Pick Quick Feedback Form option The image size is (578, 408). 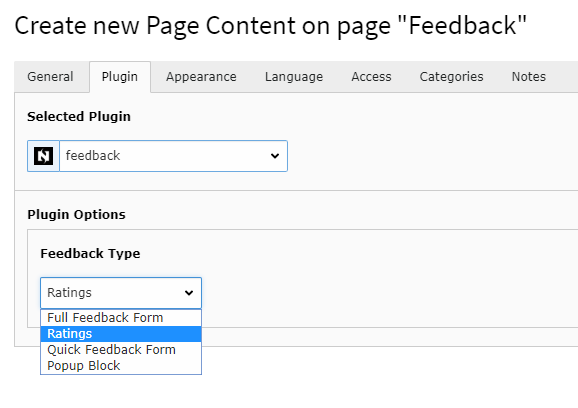tap(121, 350)
